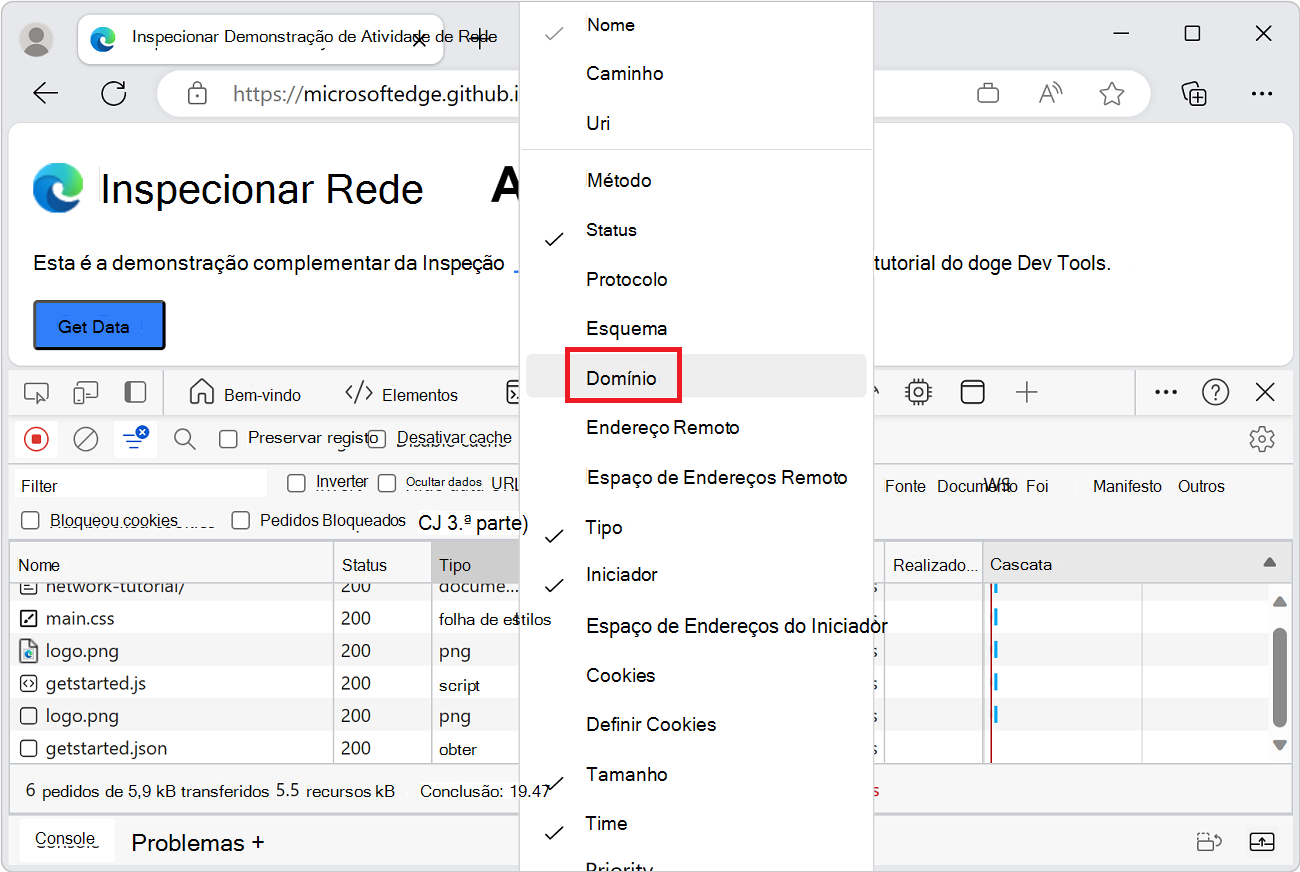Select the inspect element tool icon
Image resolution: width=1300 pixels, height=872 pixels.
tap(36, 393)
